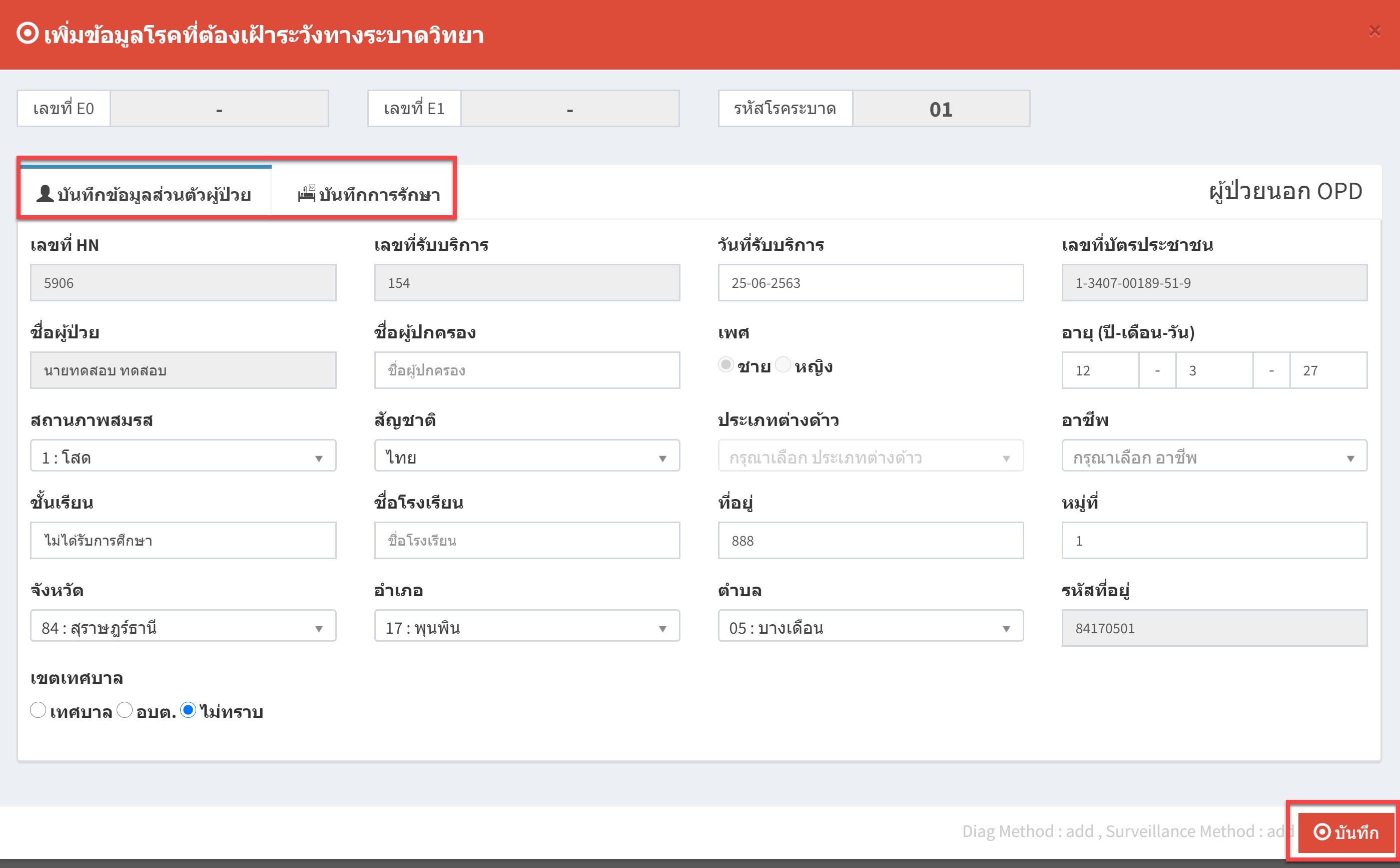Click the circle icon in dialog title
The image size is (1400, 868).
(x=28, y=33)
